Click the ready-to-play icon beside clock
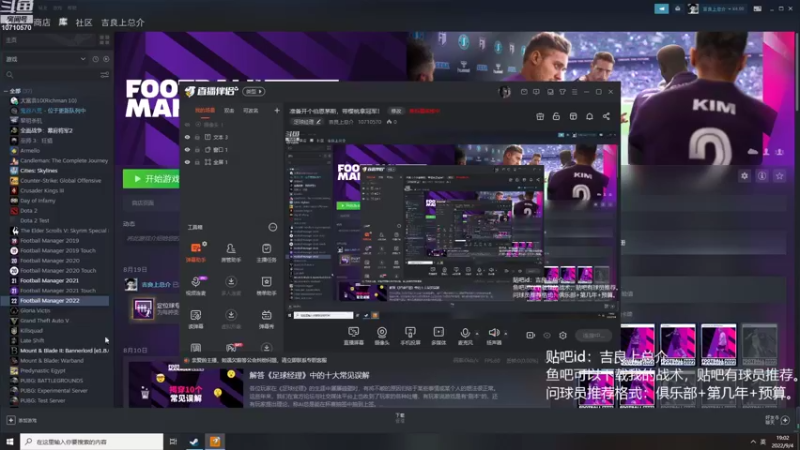Viewport: 800px width, 450px height. [x=106, y=59]
